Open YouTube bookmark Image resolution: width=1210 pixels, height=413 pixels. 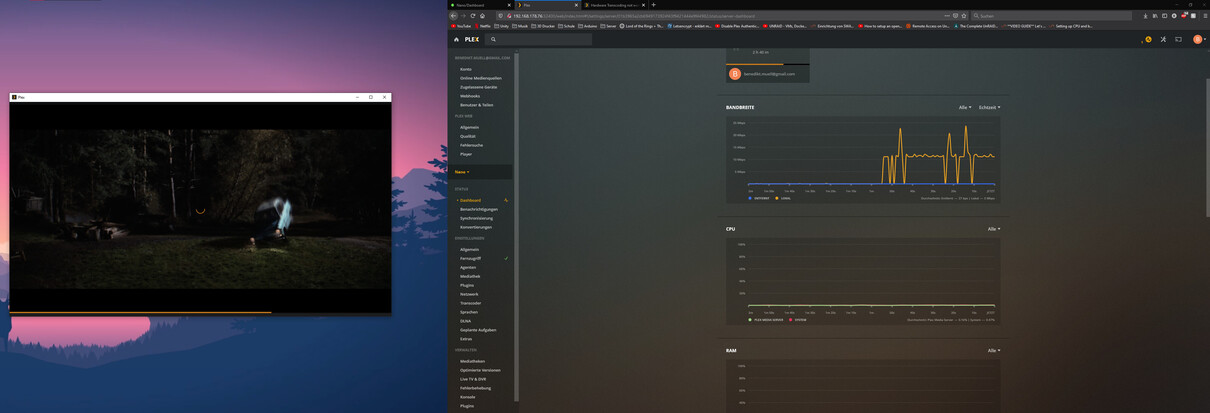(463, 26)
